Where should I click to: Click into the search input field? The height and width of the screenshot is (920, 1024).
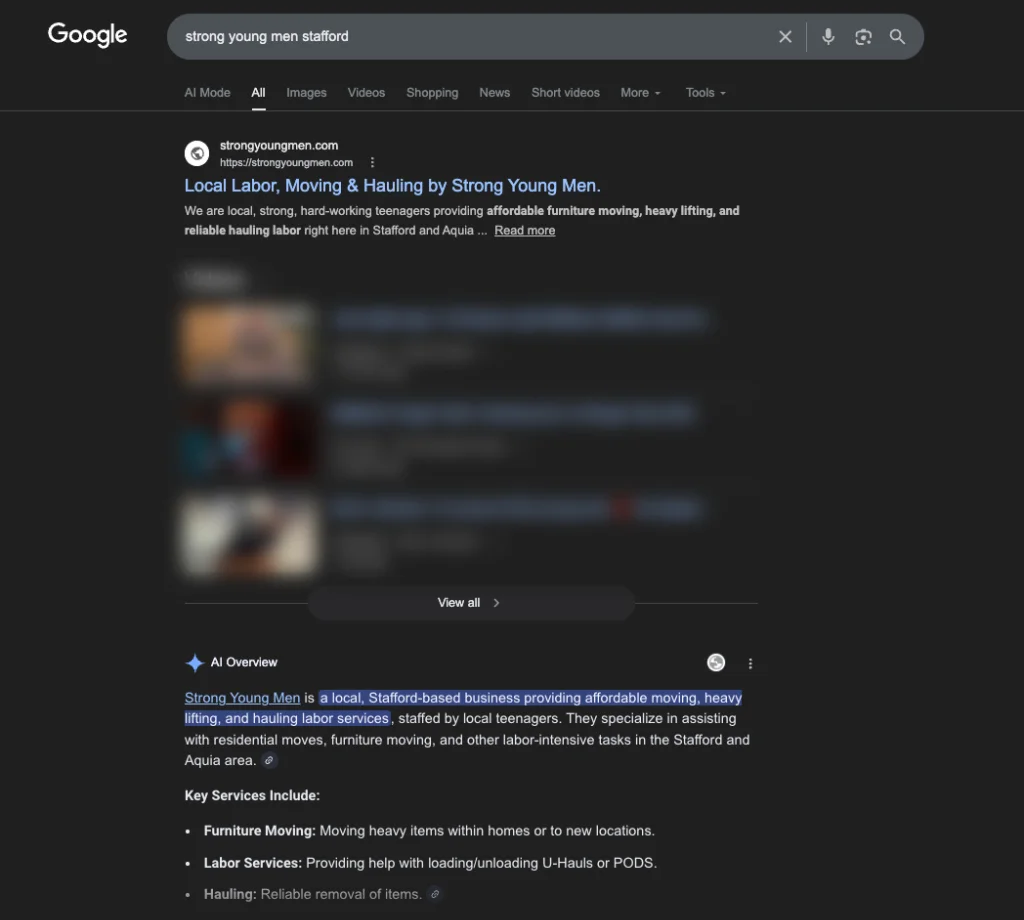coord(470,37)
